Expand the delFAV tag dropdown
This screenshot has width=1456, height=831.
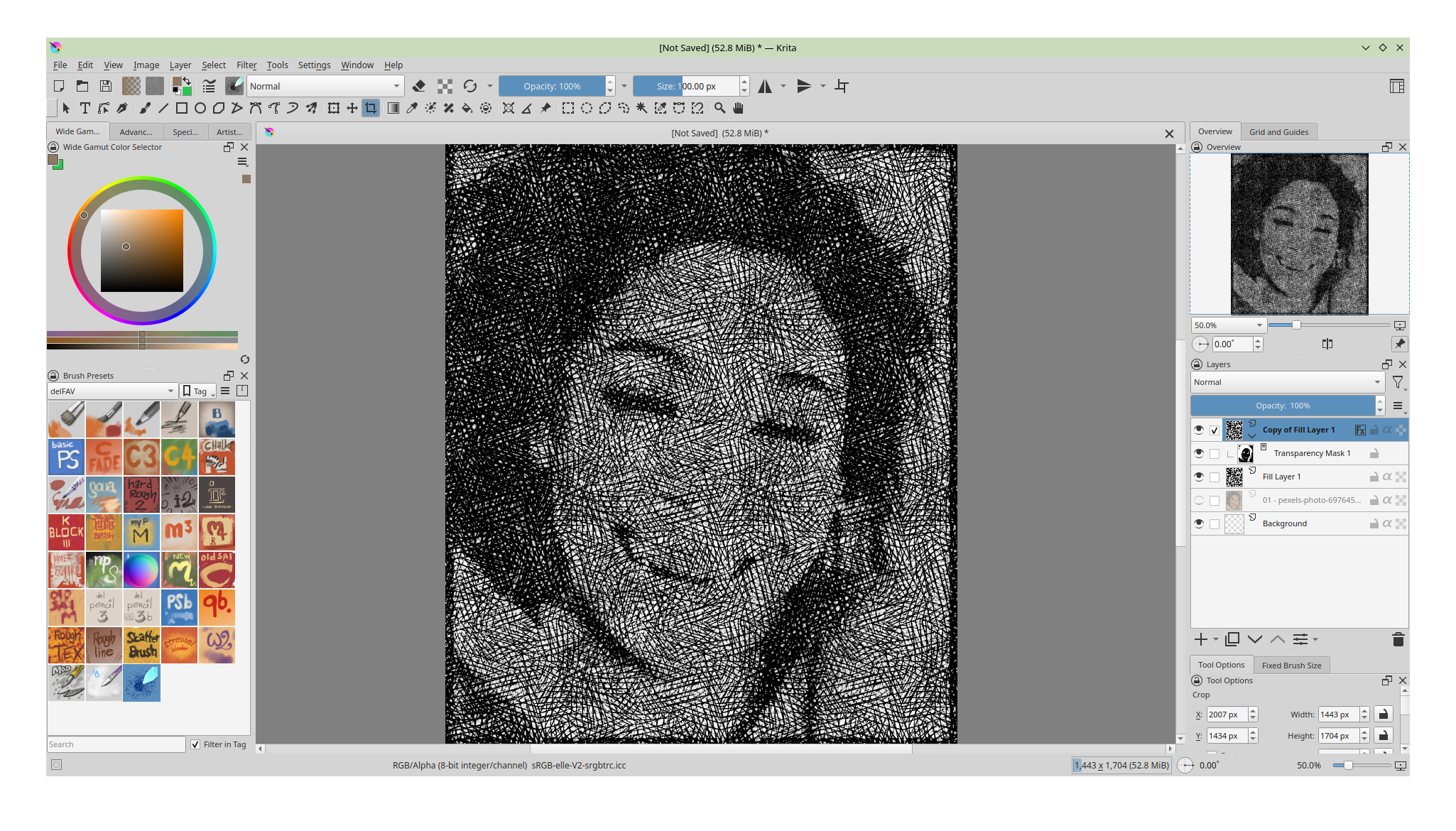pos(112,391)
